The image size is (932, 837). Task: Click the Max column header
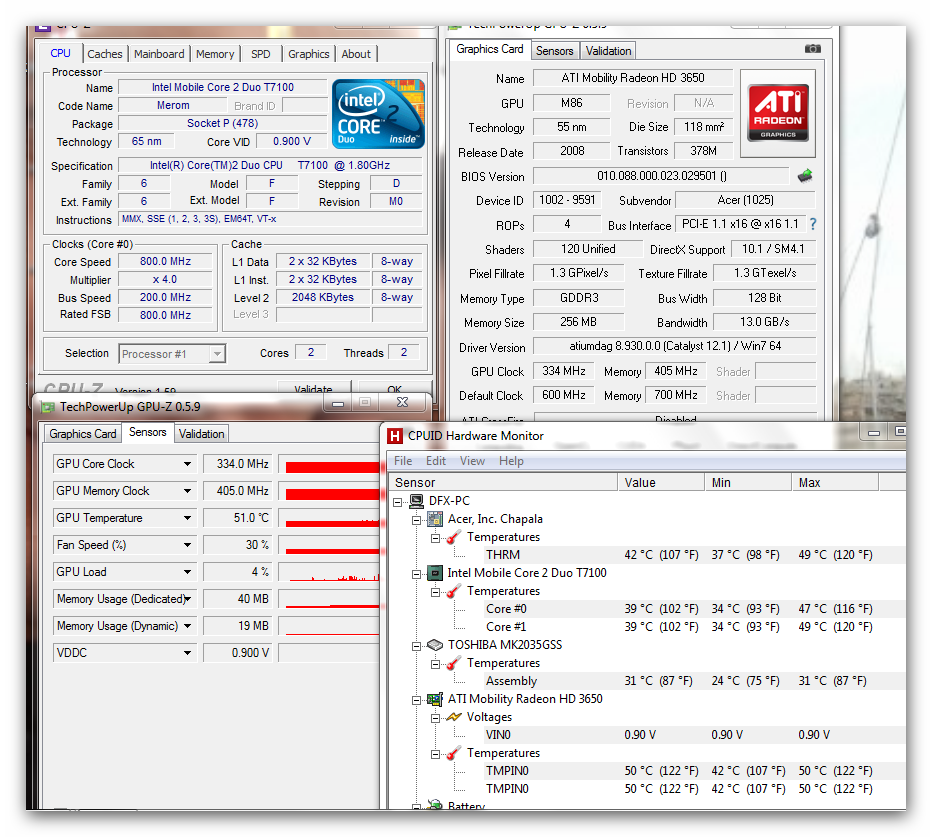point(835,483)
